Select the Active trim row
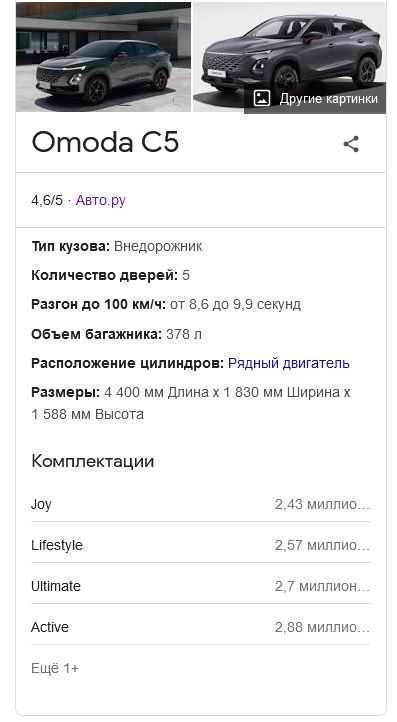This screenshot has width=397, height=722. click(x=201, y=627)
